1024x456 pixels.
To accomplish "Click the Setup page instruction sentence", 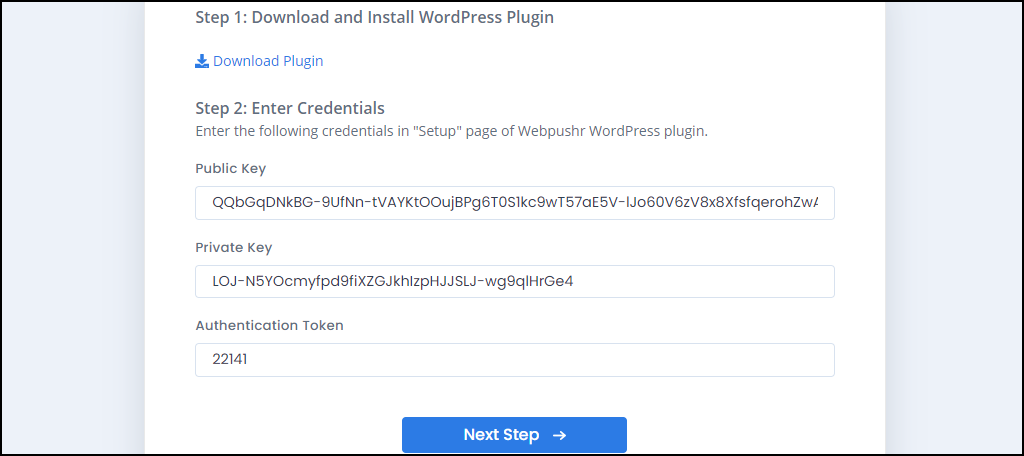I will [451, 131].
